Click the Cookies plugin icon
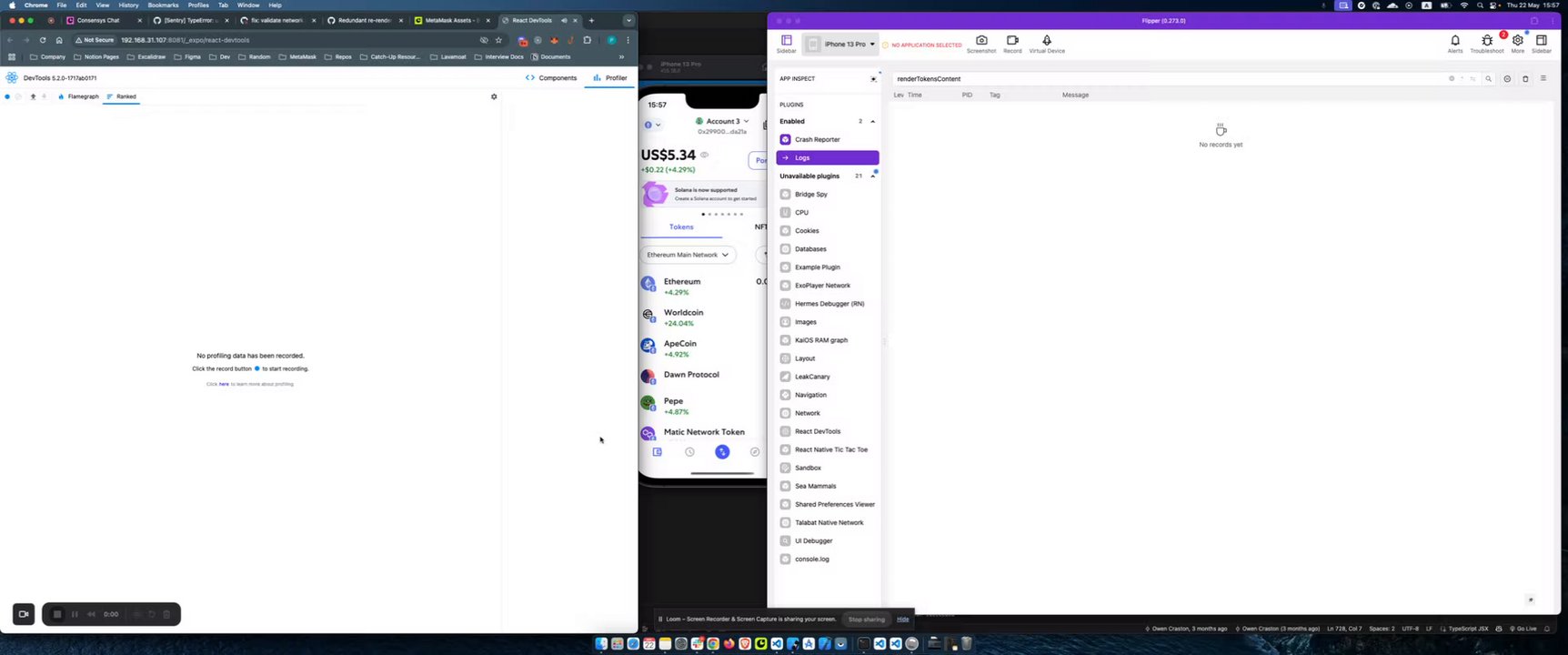This screenshot has height=655, width=1568. pyautogui.click(x=786, y=230)
